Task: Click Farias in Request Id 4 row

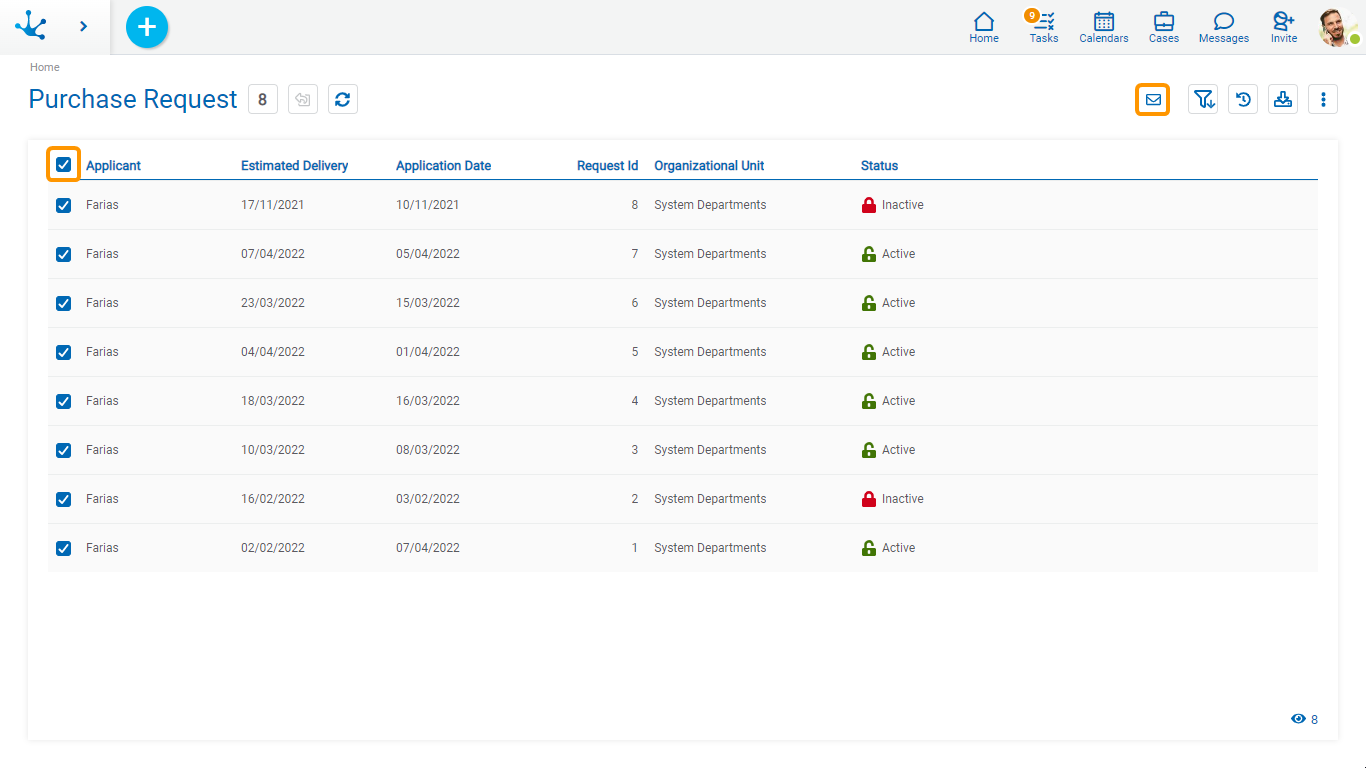Action: coord(102,401)
